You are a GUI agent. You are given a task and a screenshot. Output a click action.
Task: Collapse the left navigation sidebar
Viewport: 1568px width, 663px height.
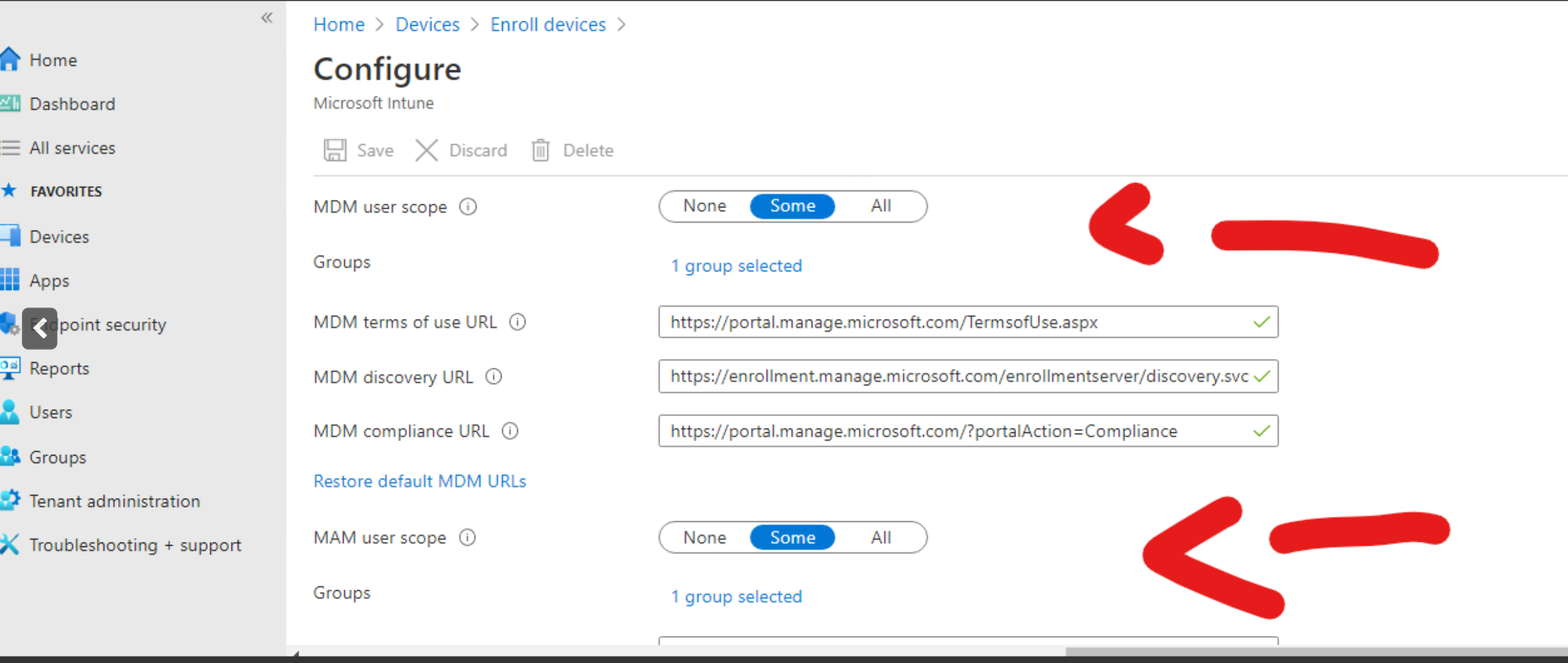pos(267,18)
